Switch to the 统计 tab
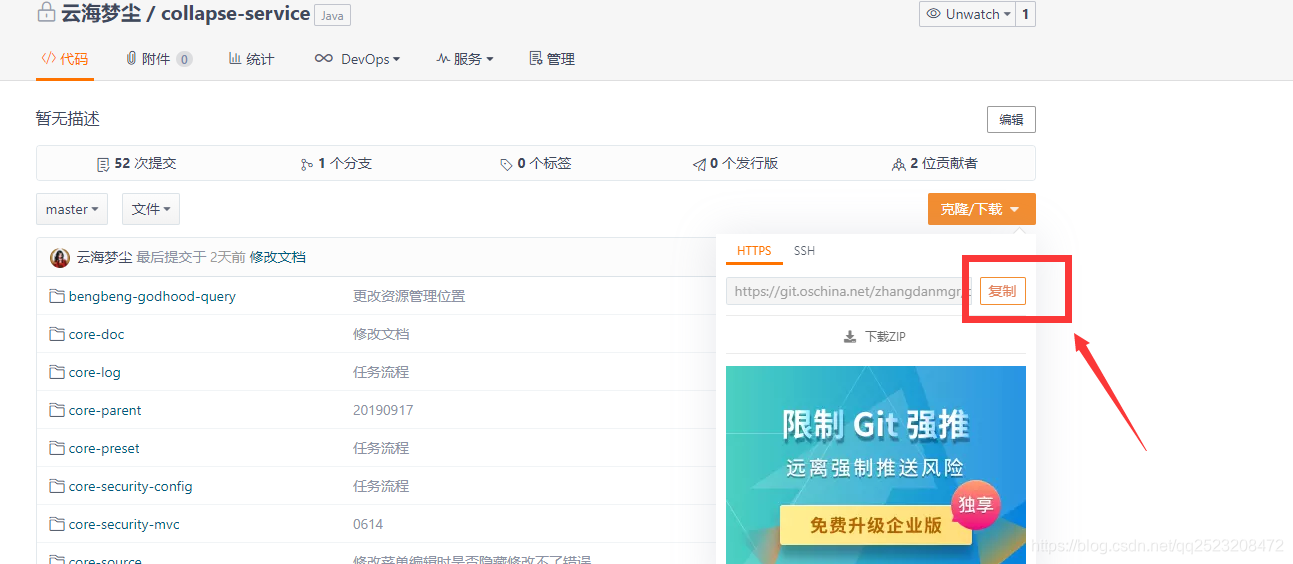Image resolution: width=1293 pixels, height=564 pixels. (251, 59)
